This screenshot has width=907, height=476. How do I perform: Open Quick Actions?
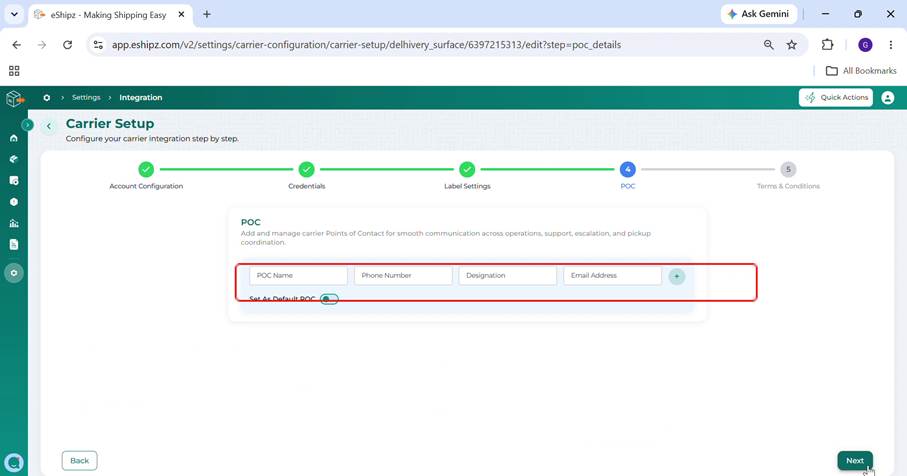[836, 97]
